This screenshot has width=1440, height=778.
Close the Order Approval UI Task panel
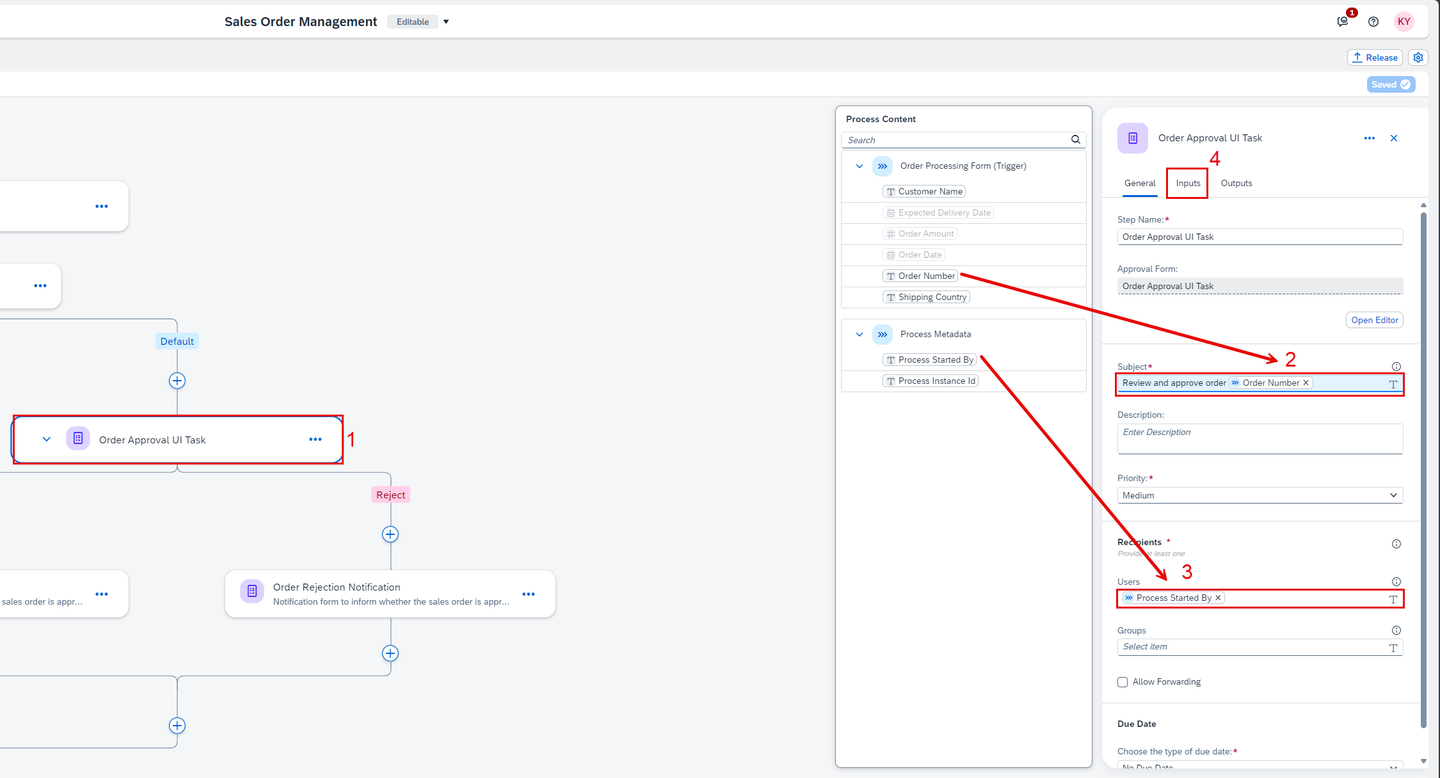point(1394,138)
